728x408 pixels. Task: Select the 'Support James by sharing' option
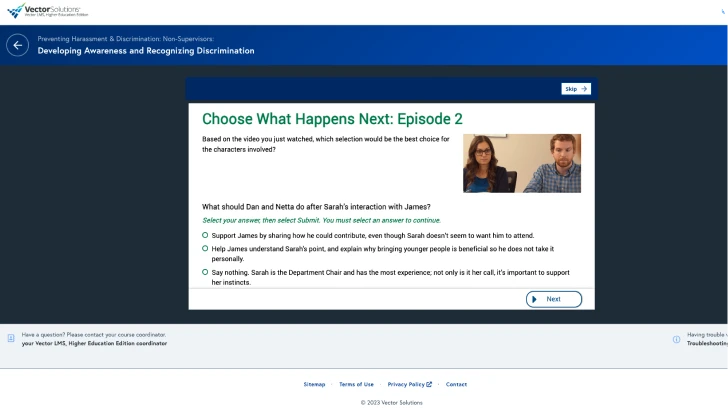[205, 234]
